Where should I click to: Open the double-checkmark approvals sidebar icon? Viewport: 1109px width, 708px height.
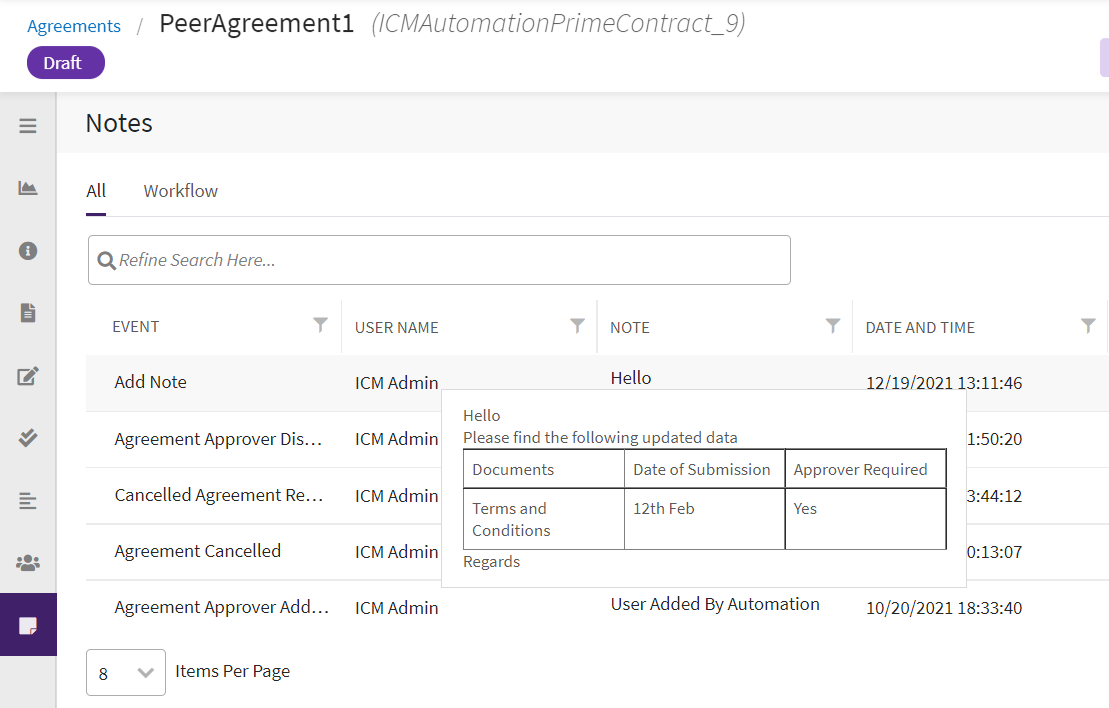point(28,438)
